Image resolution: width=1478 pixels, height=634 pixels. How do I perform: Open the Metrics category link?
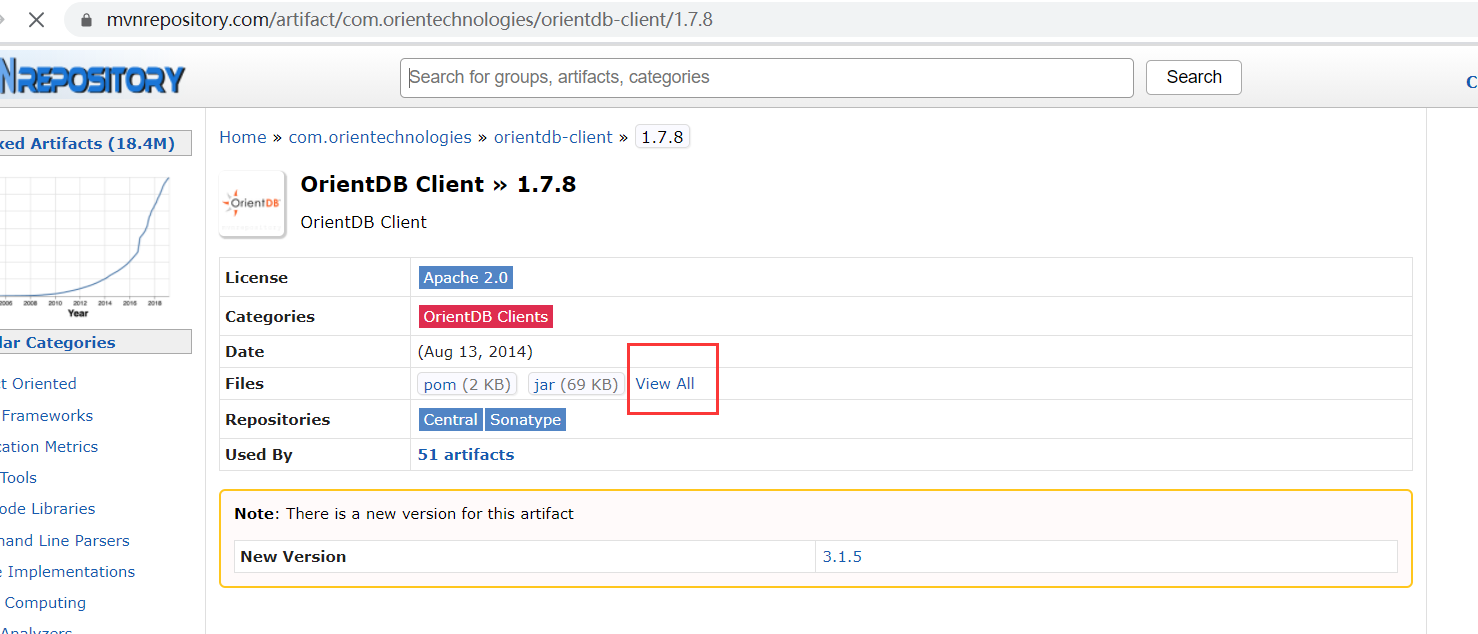click(49, 447)
